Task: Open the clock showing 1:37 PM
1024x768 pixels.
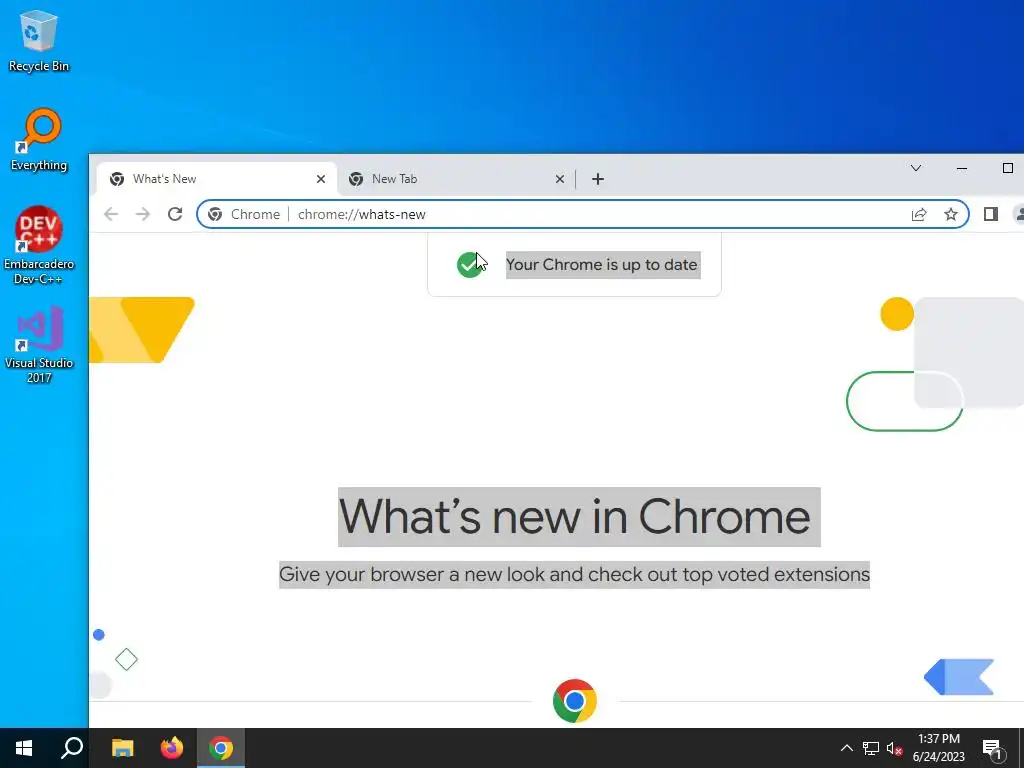Action: pyautogui.click(x=938, y=748)
